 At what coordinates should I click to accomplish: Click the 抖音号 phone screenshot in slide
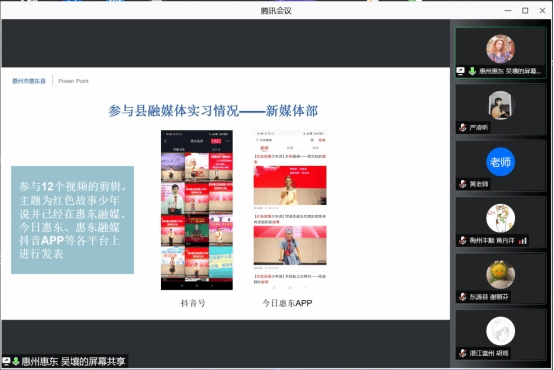[197, 210]
